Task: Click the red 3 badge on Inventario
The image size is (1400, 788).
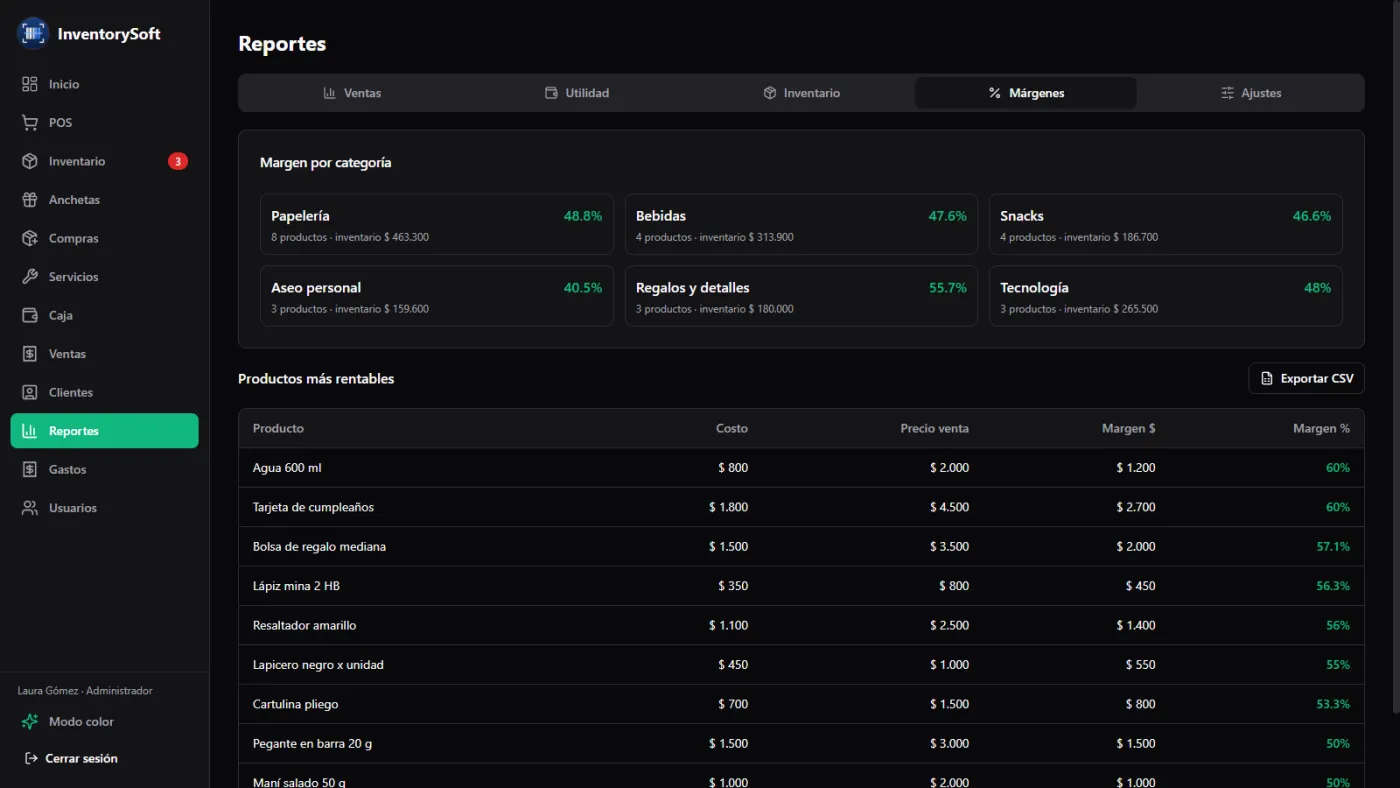Action: coord(178,161)
